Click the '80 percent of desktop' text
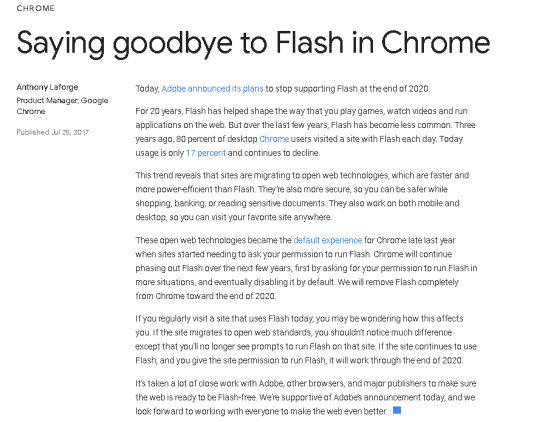 click(x=217, y=139)
